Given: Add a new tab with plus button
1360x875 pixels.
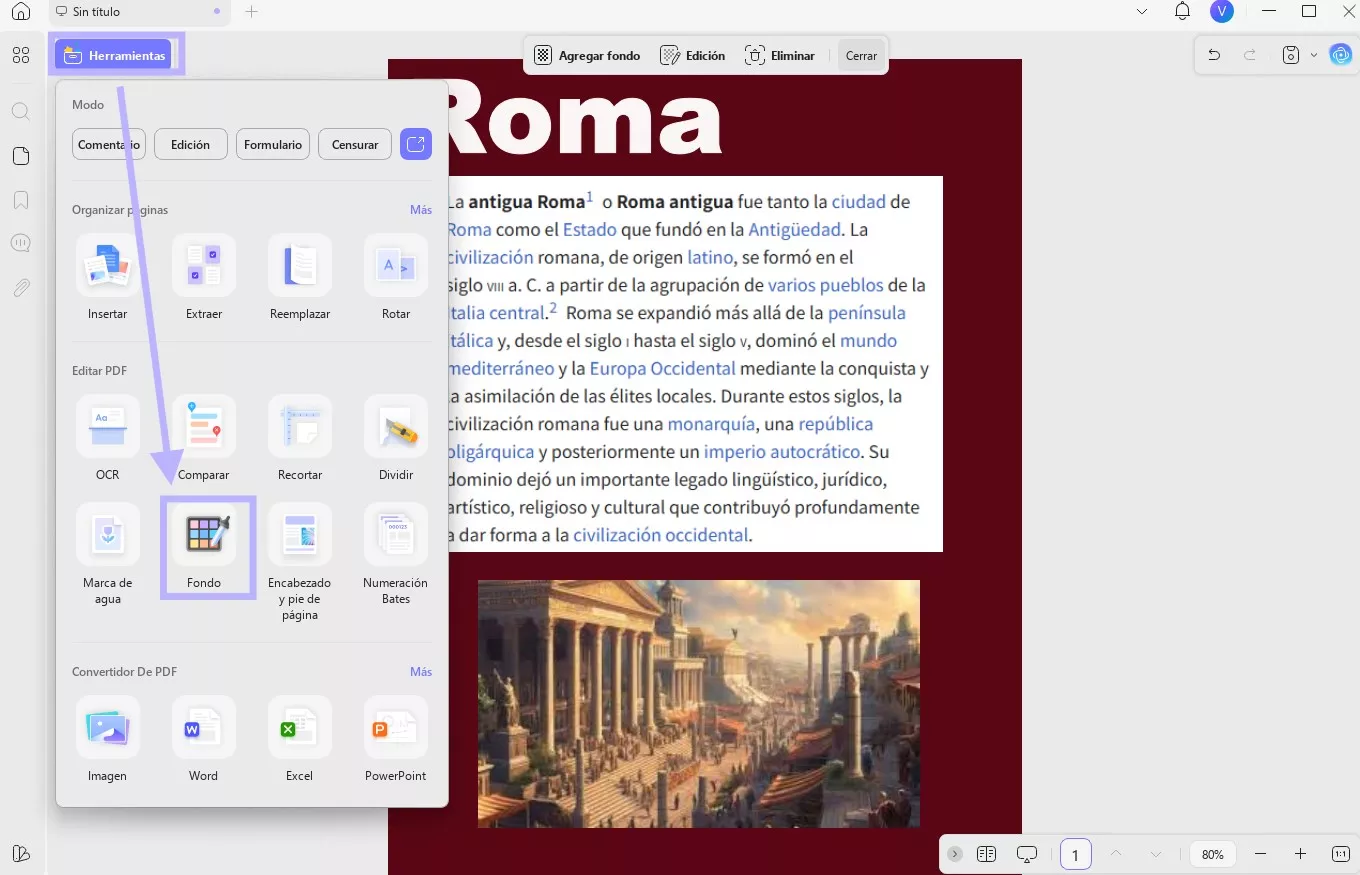Looking at the screenshot, I should (x=251, y=12).
